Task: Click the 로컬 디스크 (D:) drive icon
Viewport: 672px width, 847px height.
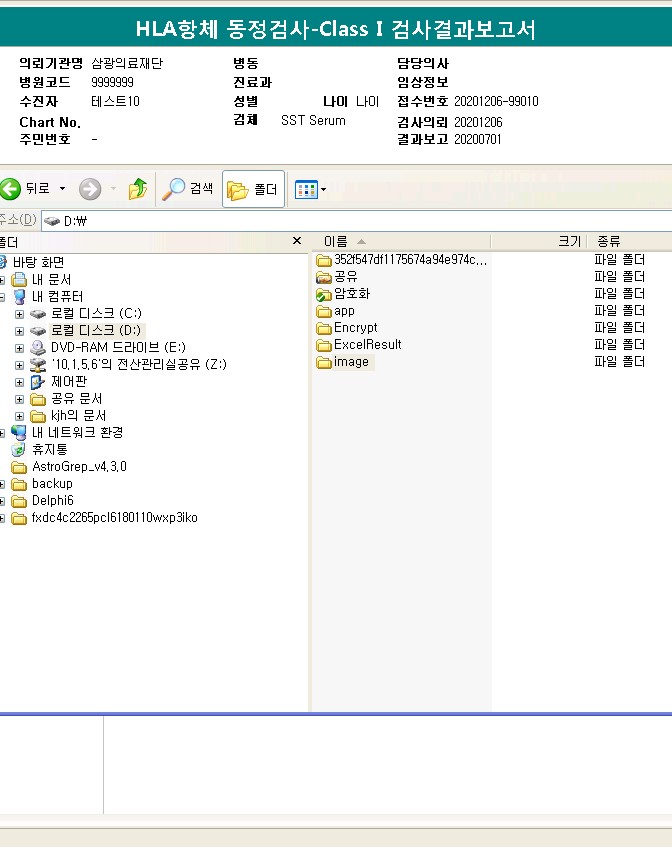Action: pyautogui.click(x=38, y=331)
